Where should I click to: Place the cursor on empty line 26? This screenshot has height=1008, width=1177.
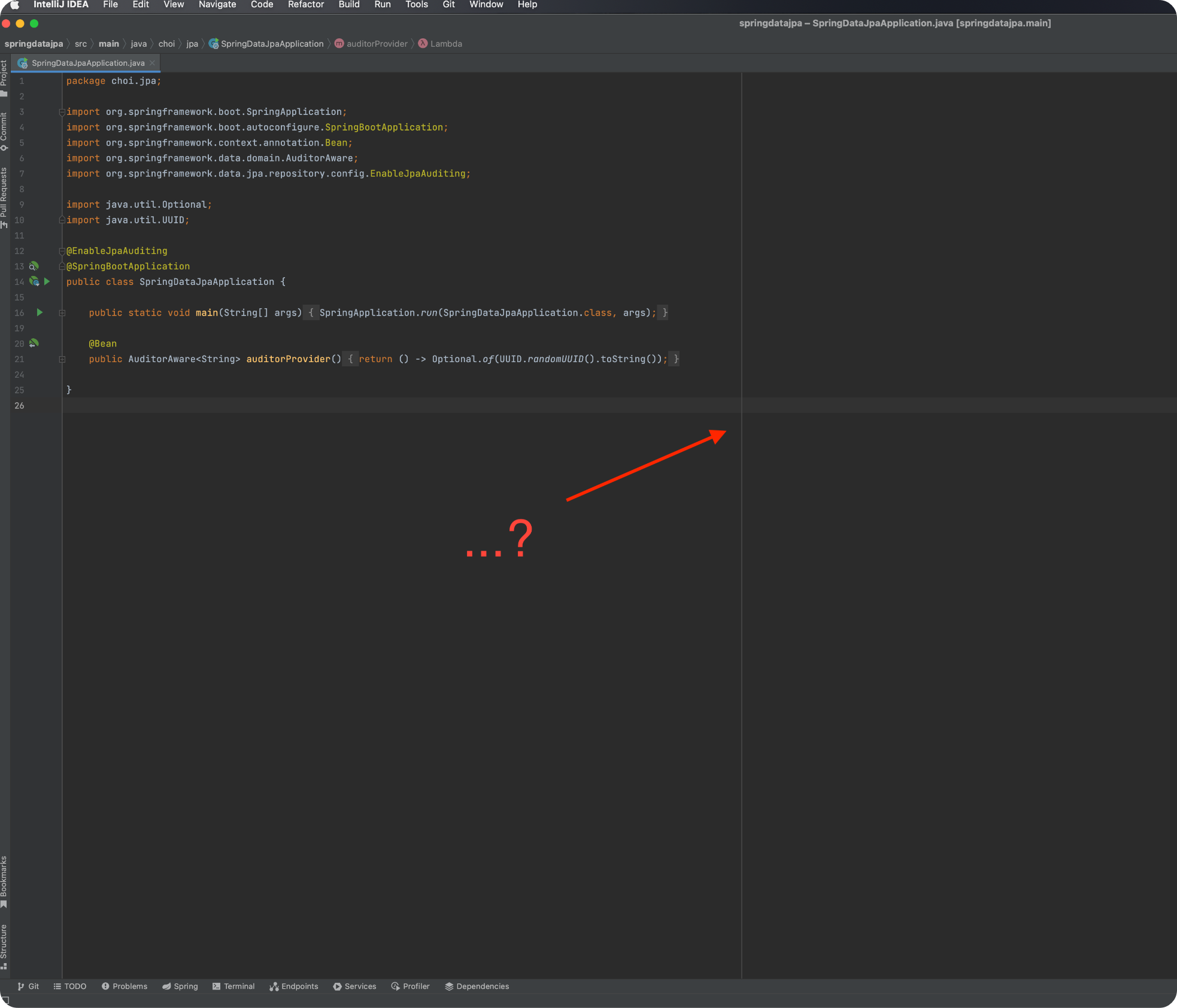(359, 405)
